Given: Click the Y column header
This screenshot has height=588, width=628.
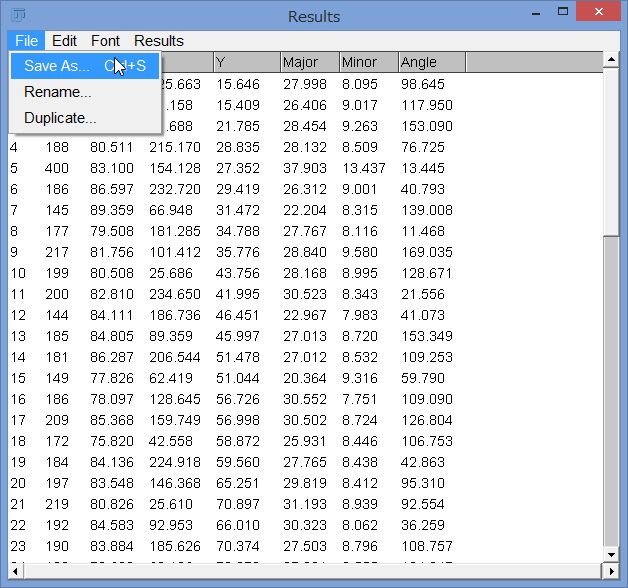Looking at the screenshot, I should [x=247, y=62].
